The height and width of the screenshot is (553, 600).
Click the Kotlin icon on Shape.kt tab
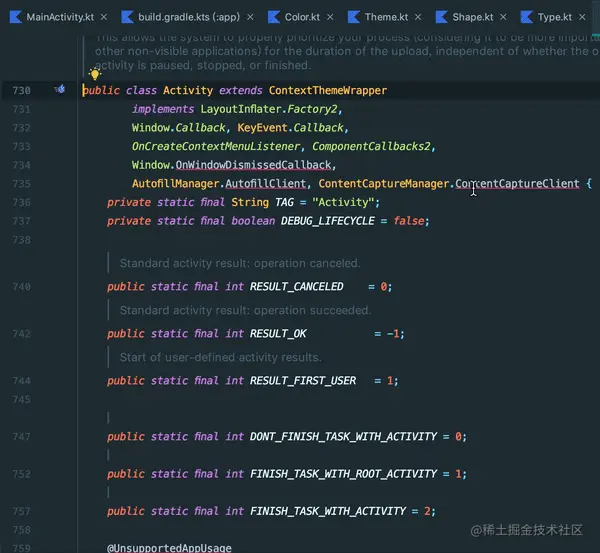click(x=442, y=17)
